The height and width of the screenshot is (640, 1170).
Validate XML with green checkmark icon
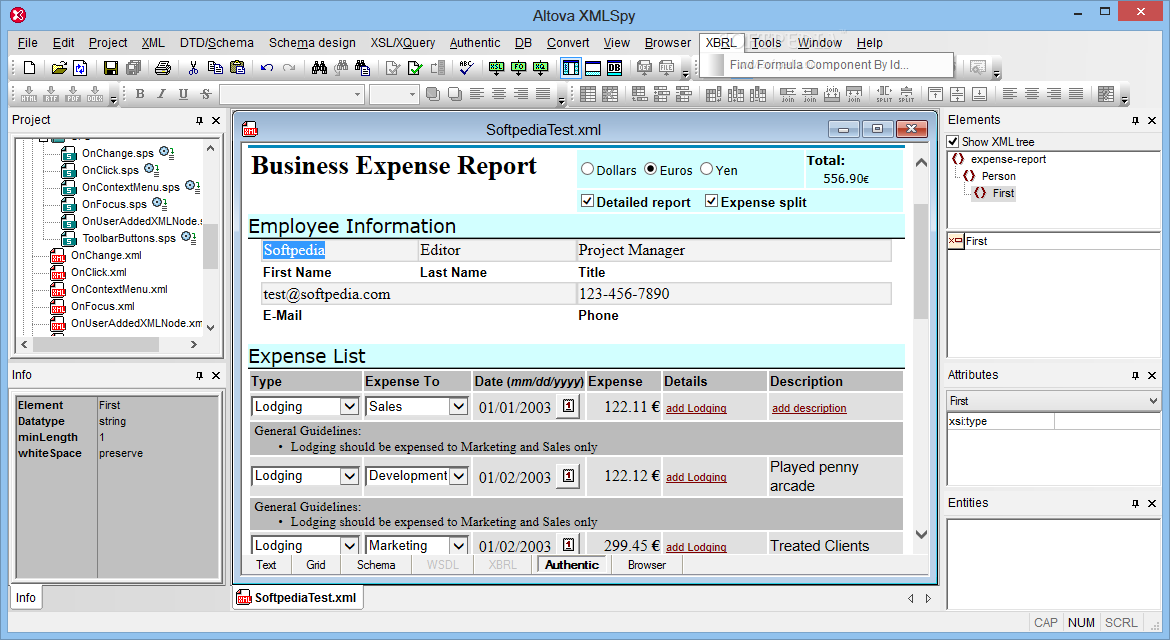coord(416,68)
